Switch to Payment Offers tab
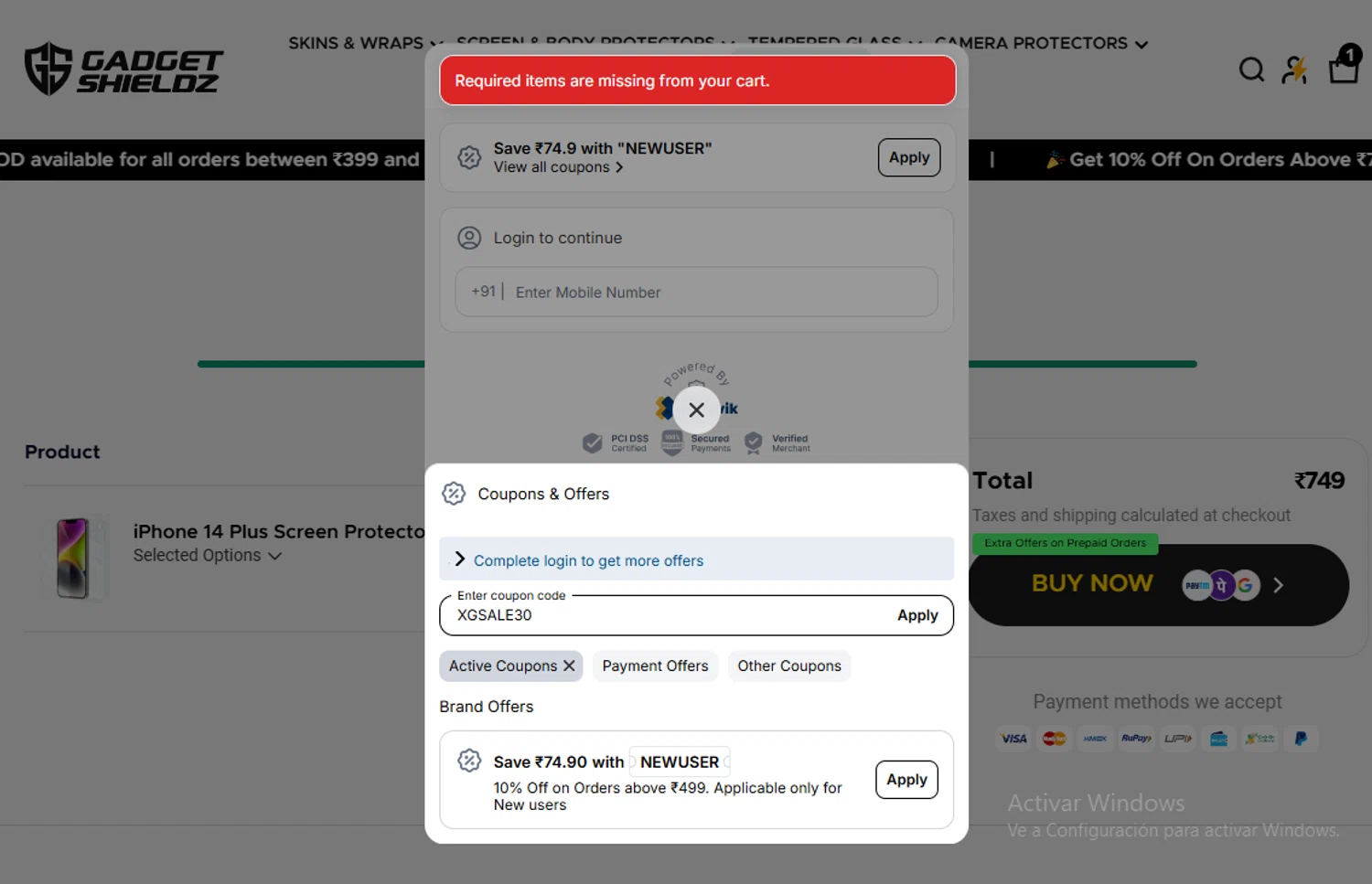1372x884 pixels. pos(655,666)
